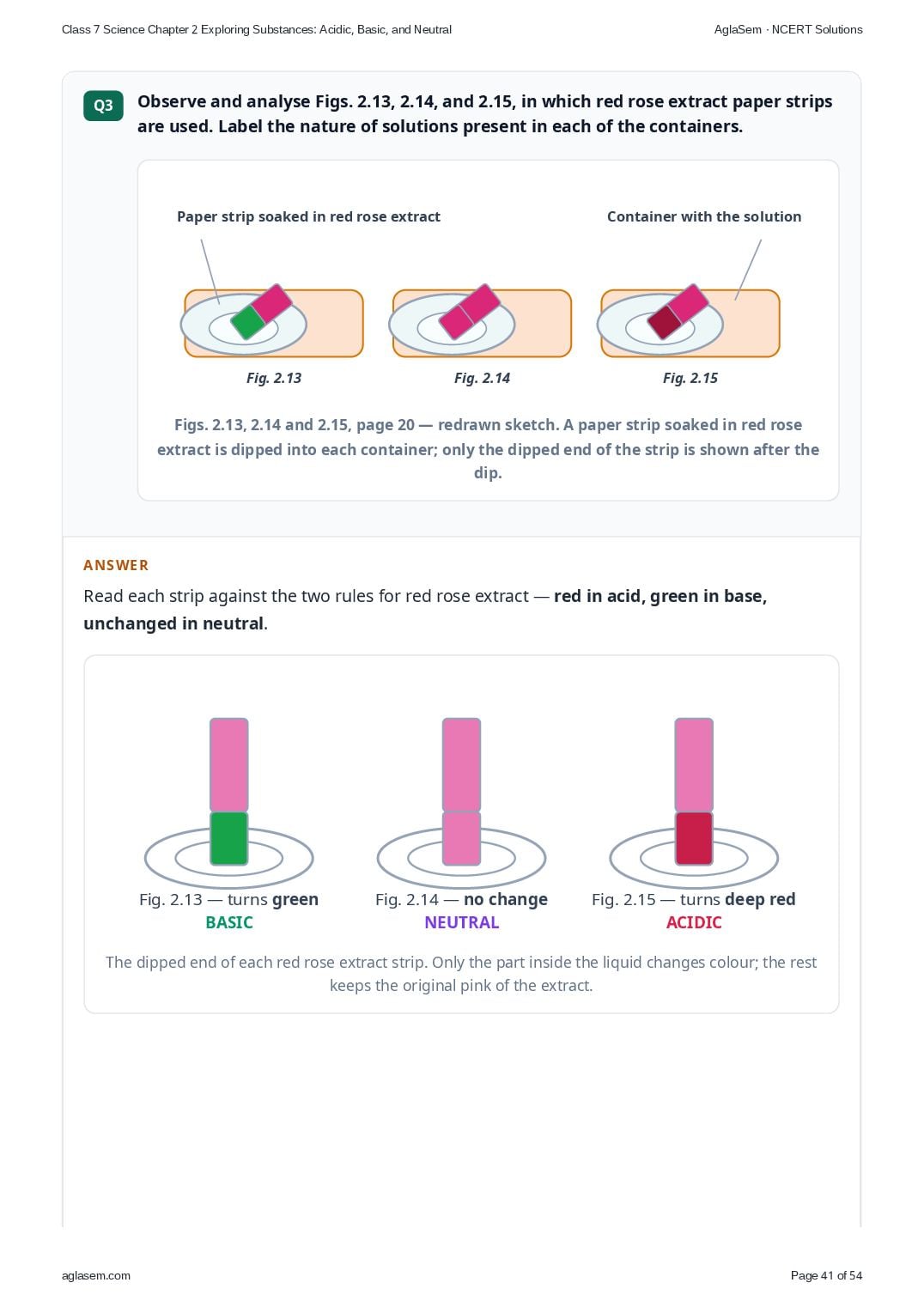Click the deep red ACIDIC strip end

pos(694,838)
